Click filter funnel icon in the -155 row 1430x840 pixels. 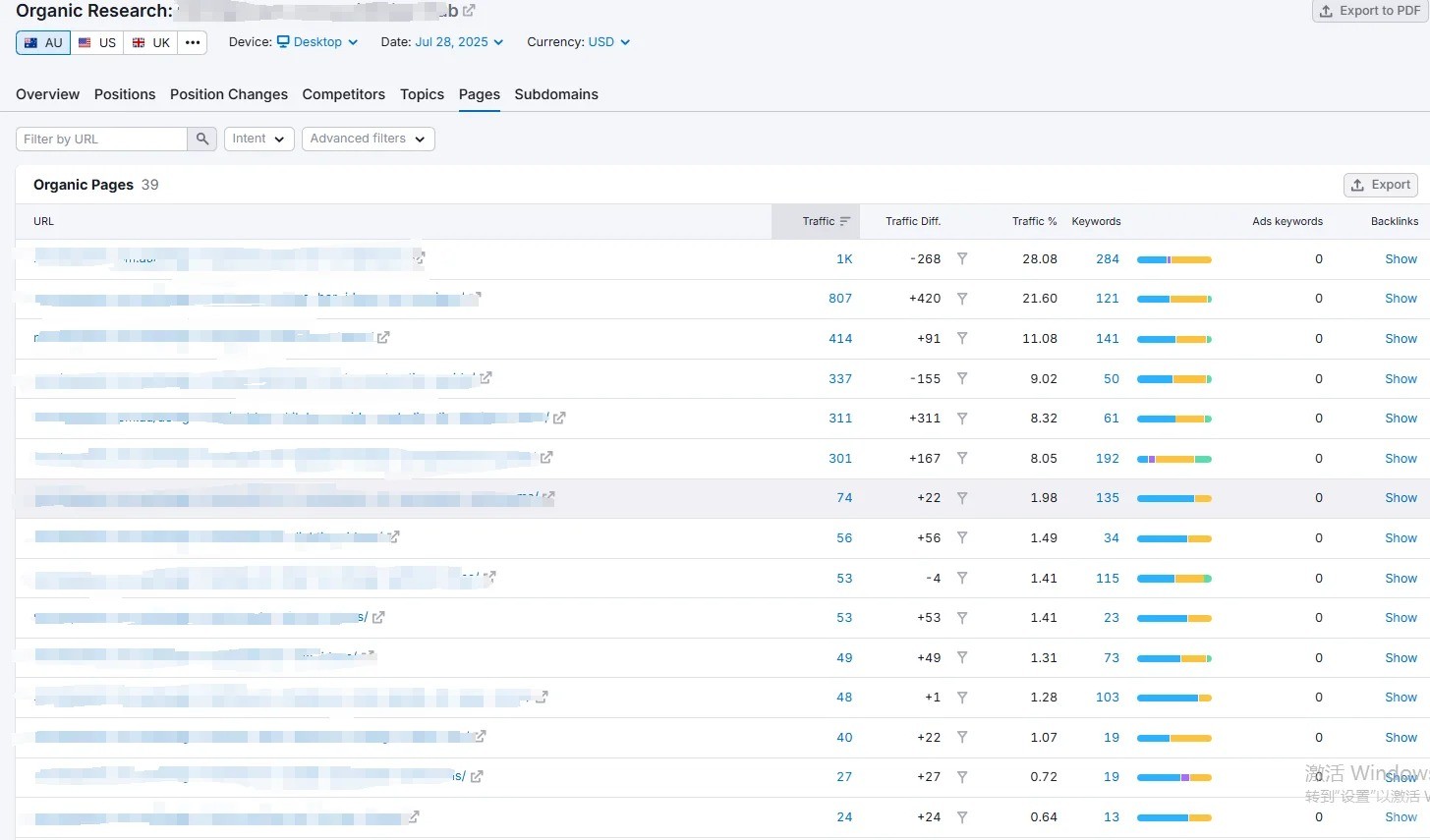(x=962, y=378)
